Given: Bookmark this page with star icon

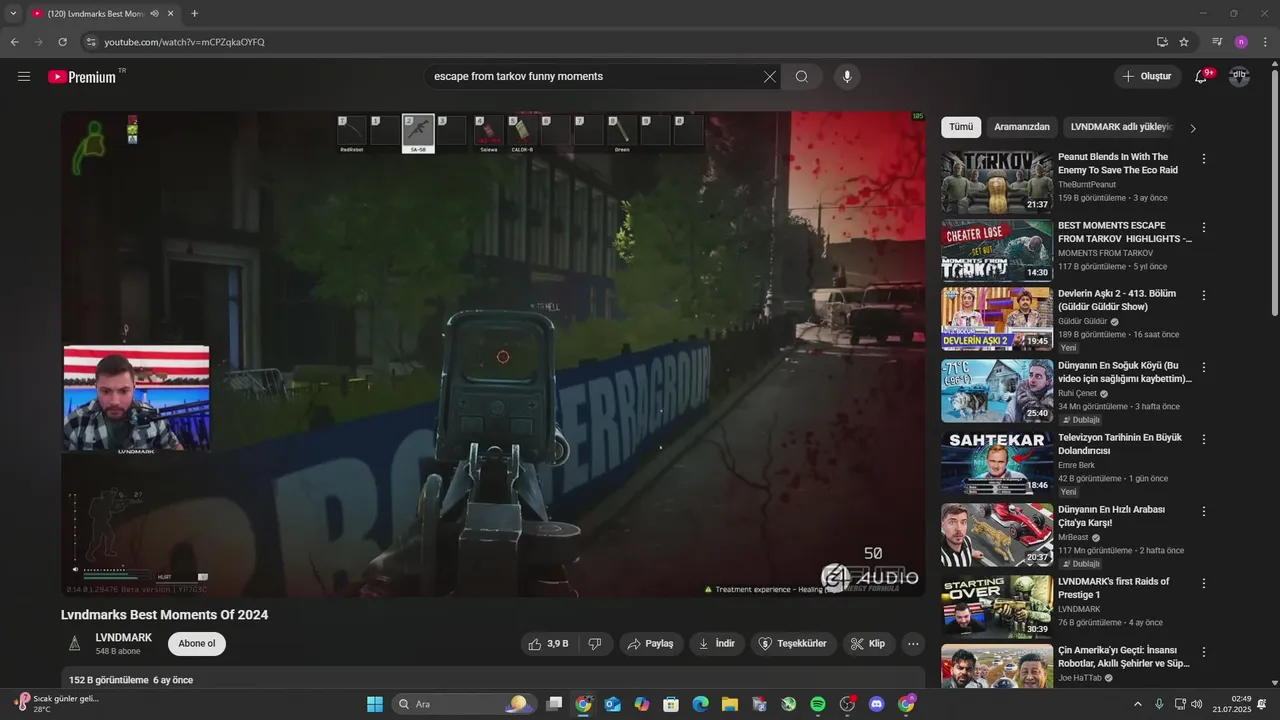Looking at the screenshot, I should pos(1184,42).
